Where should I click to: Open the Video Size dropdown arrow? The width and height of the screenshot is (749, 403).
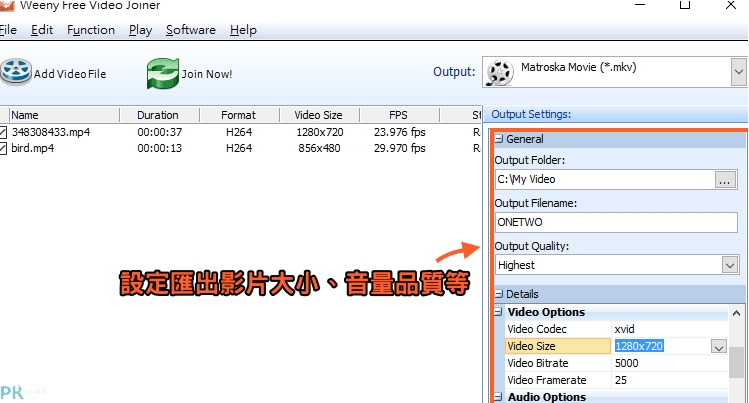click(718, 347)
